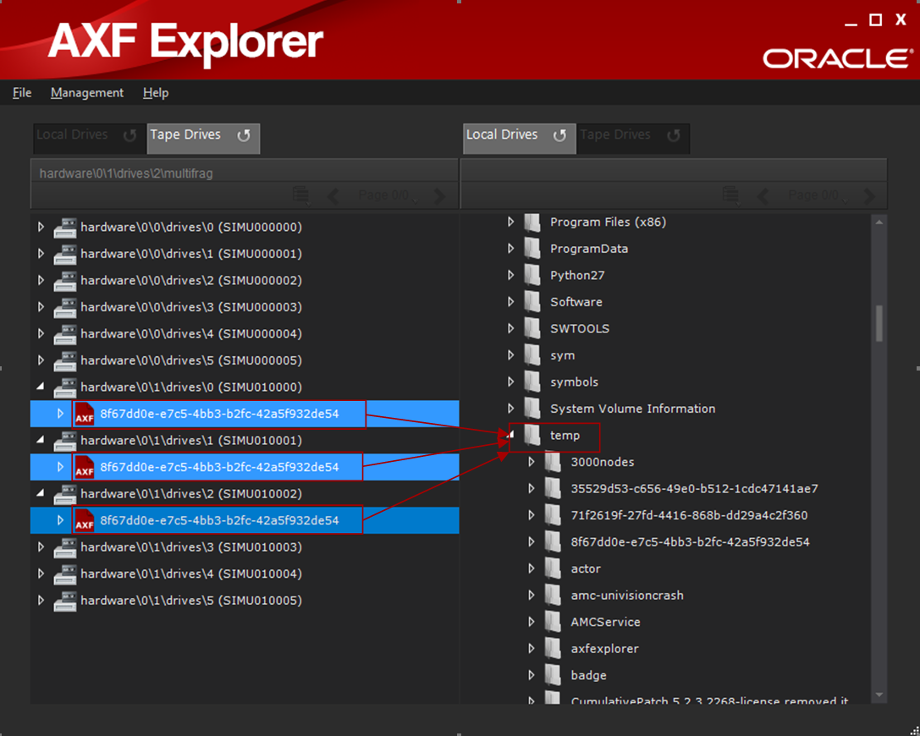Image resolution: width=920 pixels, height=736 pixels.
Task: Click the right pane path field
Action: tap(674, 173)
